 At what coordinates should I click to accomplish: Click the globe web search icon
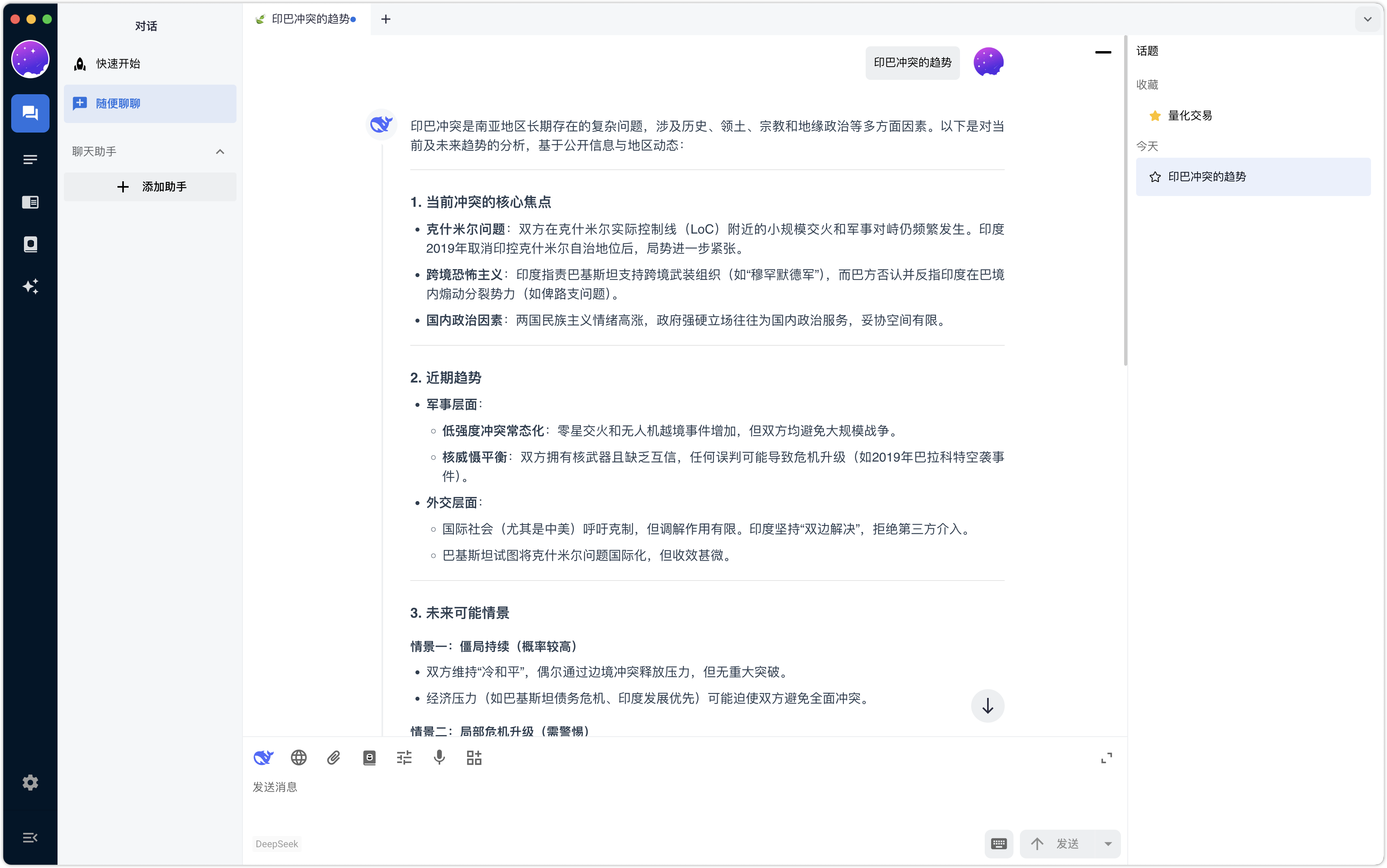point(299,758)
